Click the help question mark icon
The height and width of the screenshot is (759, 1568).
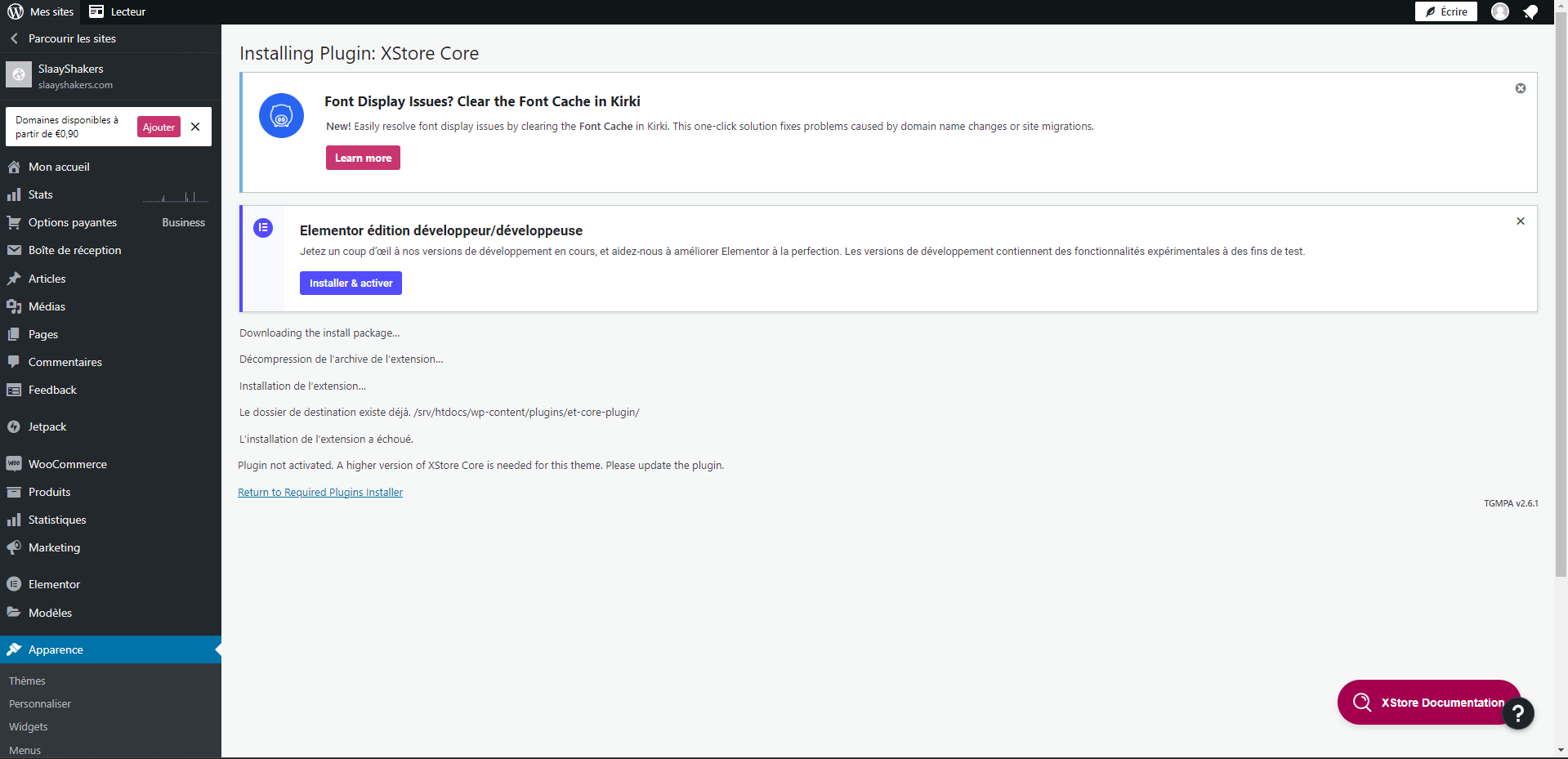pos(1517,713)
